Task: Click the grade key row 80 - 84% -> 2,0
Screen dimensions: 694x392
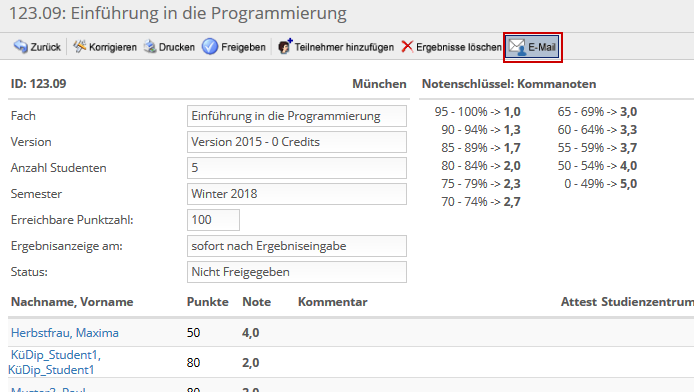Action: pos(481,166)
